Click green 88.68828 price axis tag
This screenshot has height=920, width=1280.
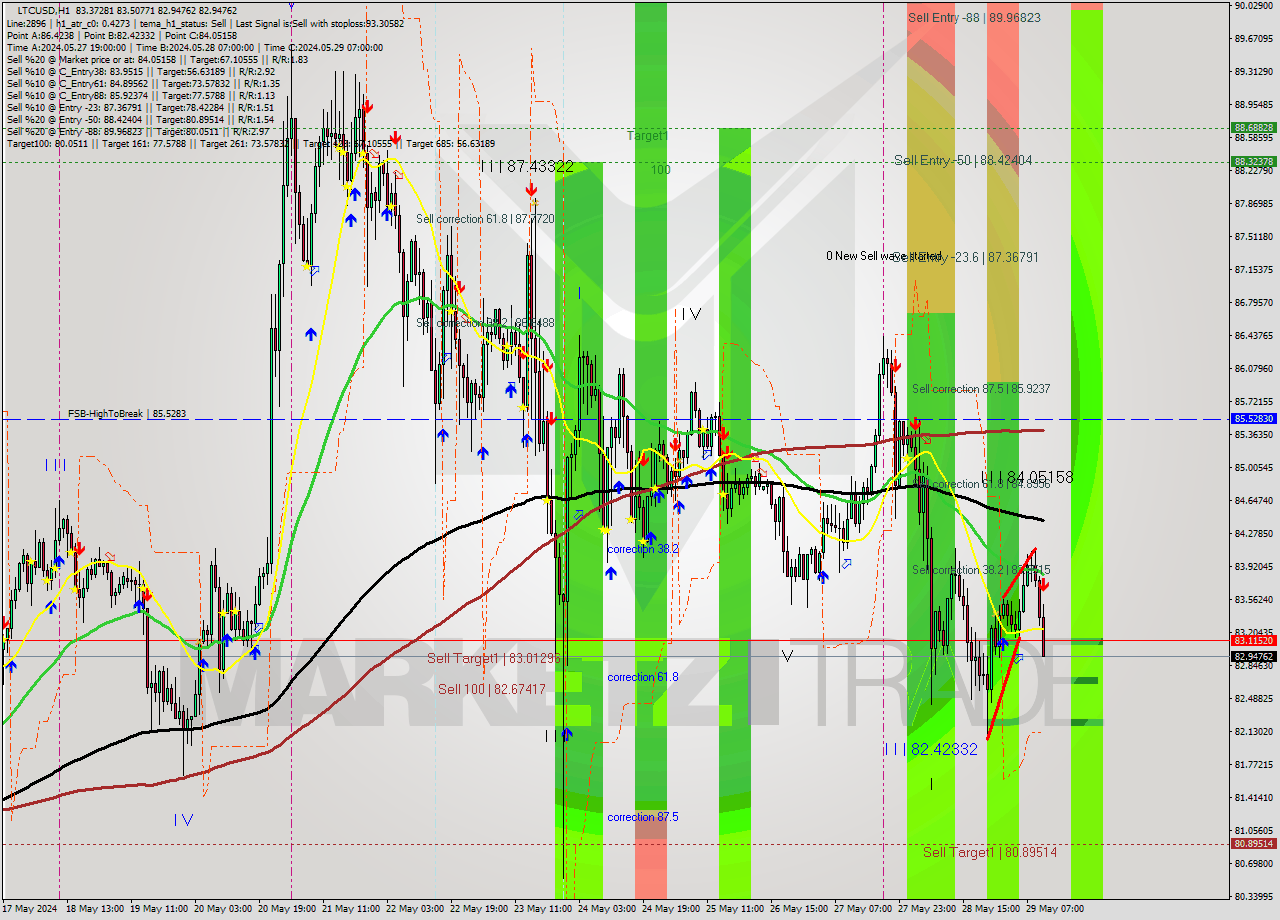tap(1253, 128)
